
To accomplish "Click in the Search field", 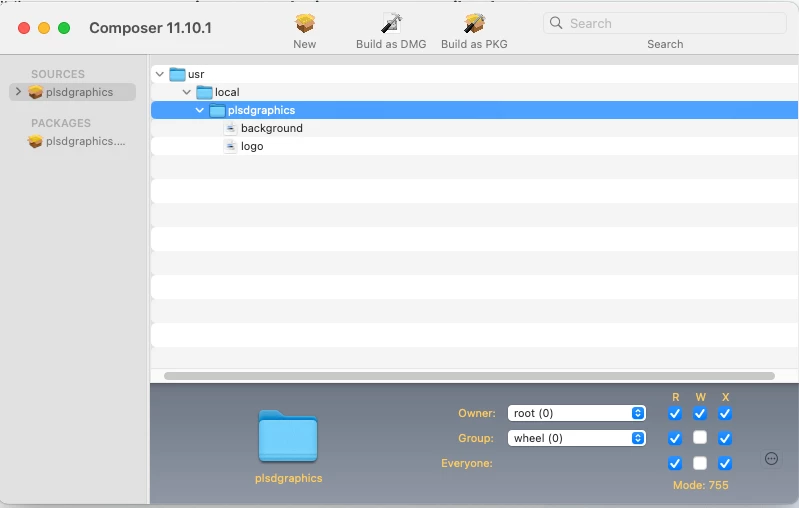I will 665,23.
